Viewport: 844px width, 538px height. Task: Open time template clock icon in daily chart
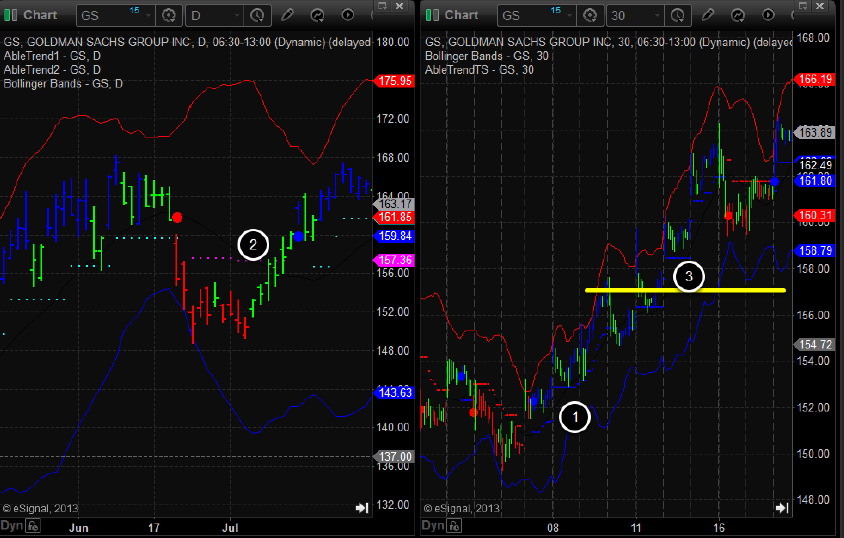[x=257, y=16]
